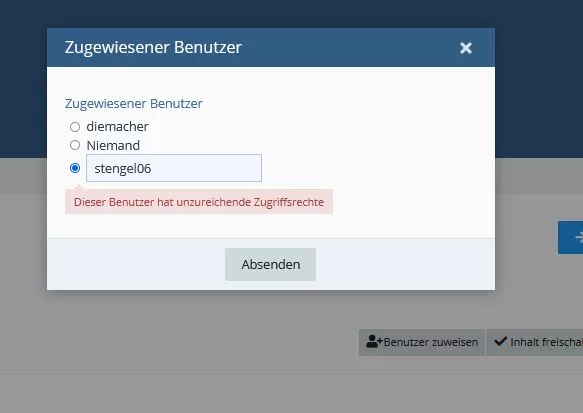The height and width of the screenshot is (413, 583).
Task: Click the user-plus icon in Benutzer zuweisen
Action: 374,341
